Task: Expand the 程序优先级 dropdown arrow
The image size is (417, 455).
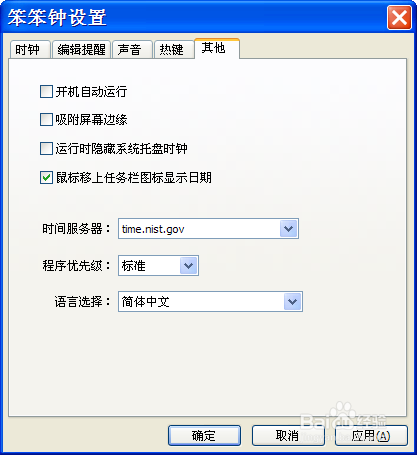Action: click(188, 266)
